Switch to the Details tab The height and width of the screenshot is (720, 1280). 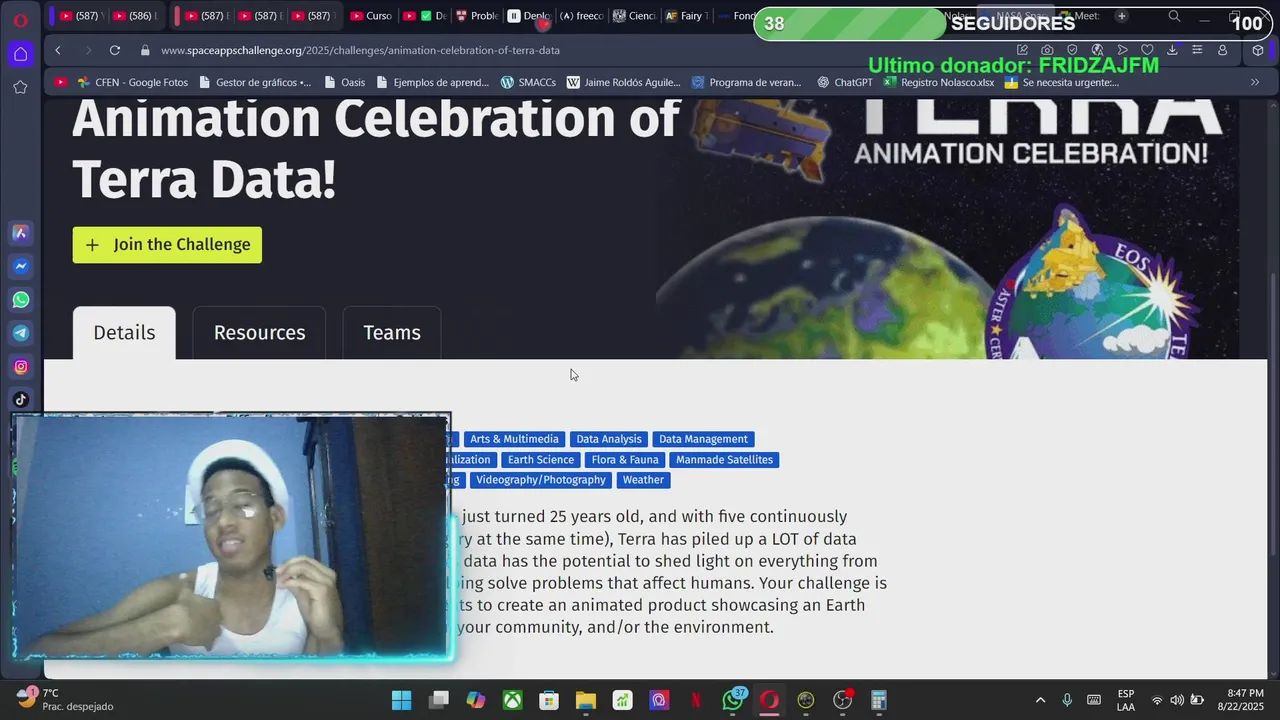click(124, 333)
